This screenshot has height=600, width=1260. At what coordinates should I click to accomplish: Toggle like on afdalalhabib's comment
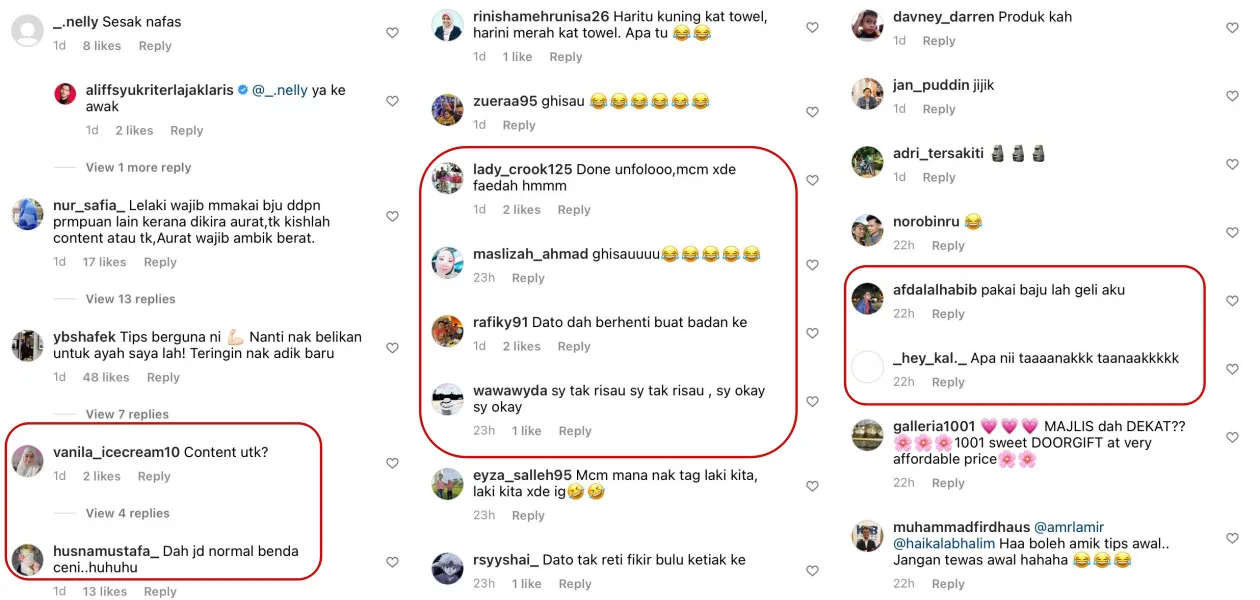pyautogui.click(x=1232, y=301)
